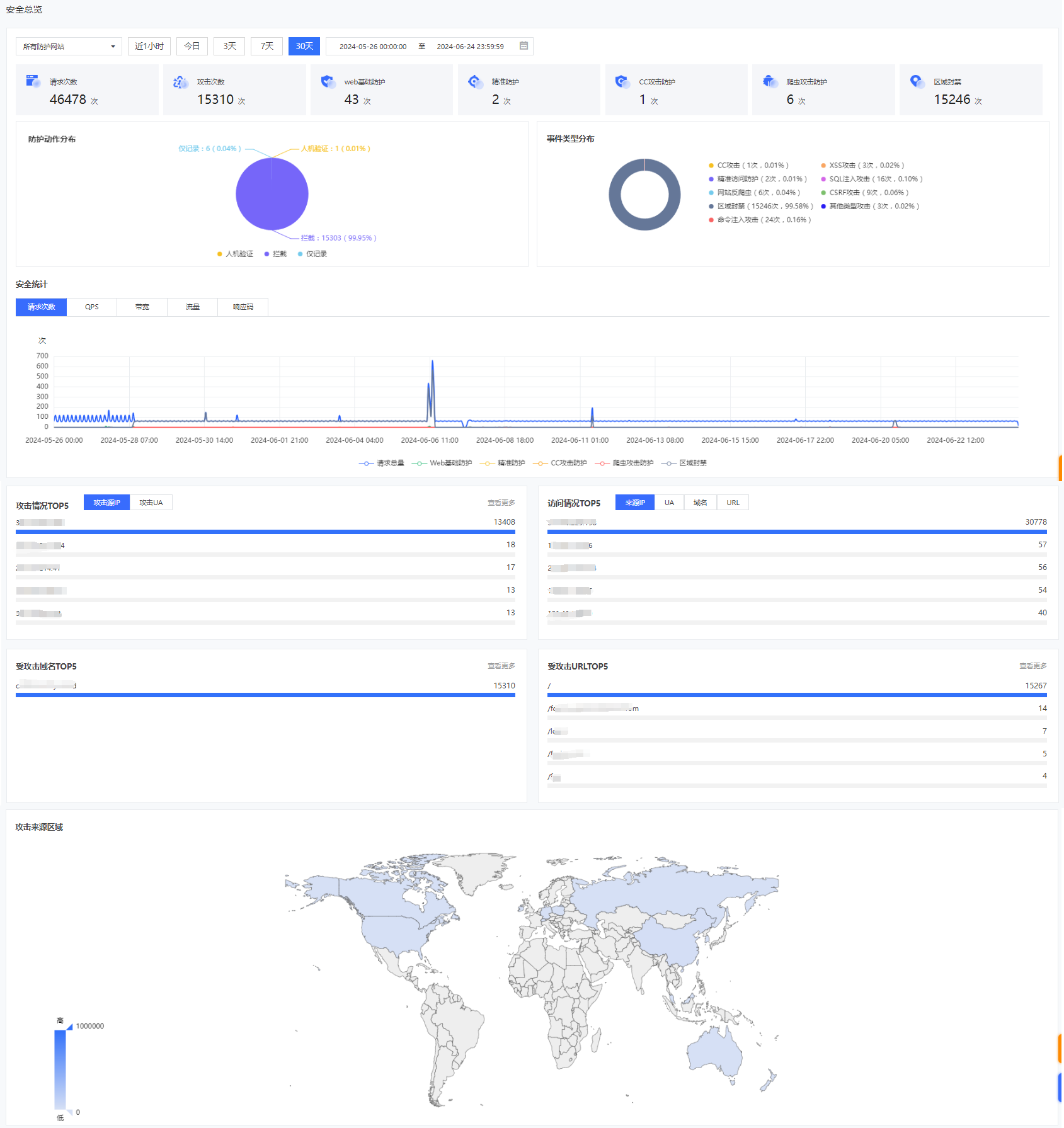The image size is (1064, 1128).
Task: Select the 7天 time range button
Action: (x=266, y=47)
